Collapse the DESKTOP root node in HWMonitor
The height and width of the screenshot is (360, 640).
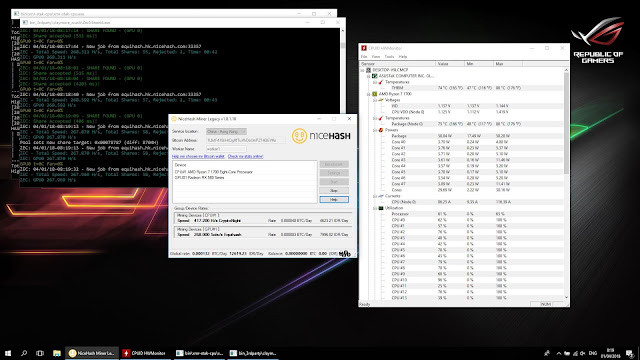(362, 70)
